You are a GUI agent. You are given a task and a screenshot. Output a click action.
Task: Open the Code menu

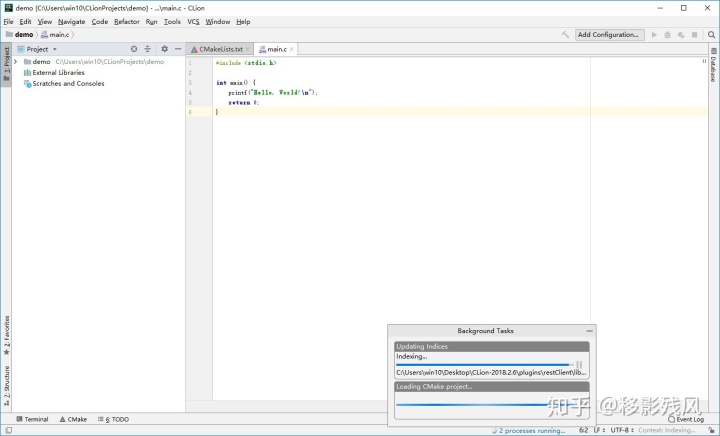coord(100,22)
